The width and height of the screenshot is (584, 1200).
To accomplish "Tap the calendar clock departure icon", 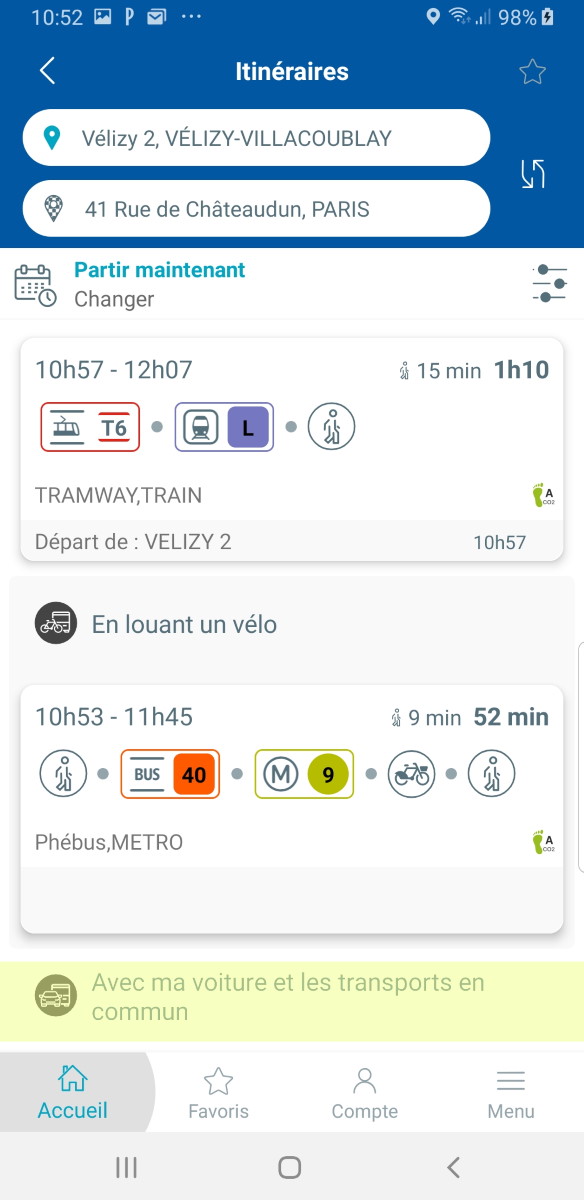I will point(35,285).
